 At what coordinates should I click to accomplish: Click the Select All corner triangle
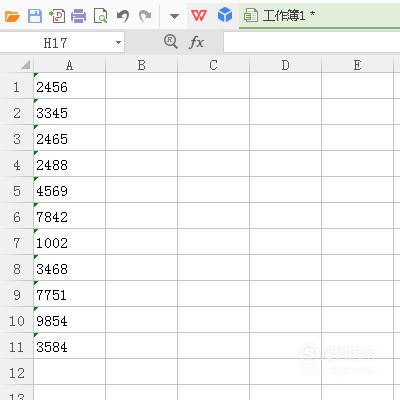25,64
